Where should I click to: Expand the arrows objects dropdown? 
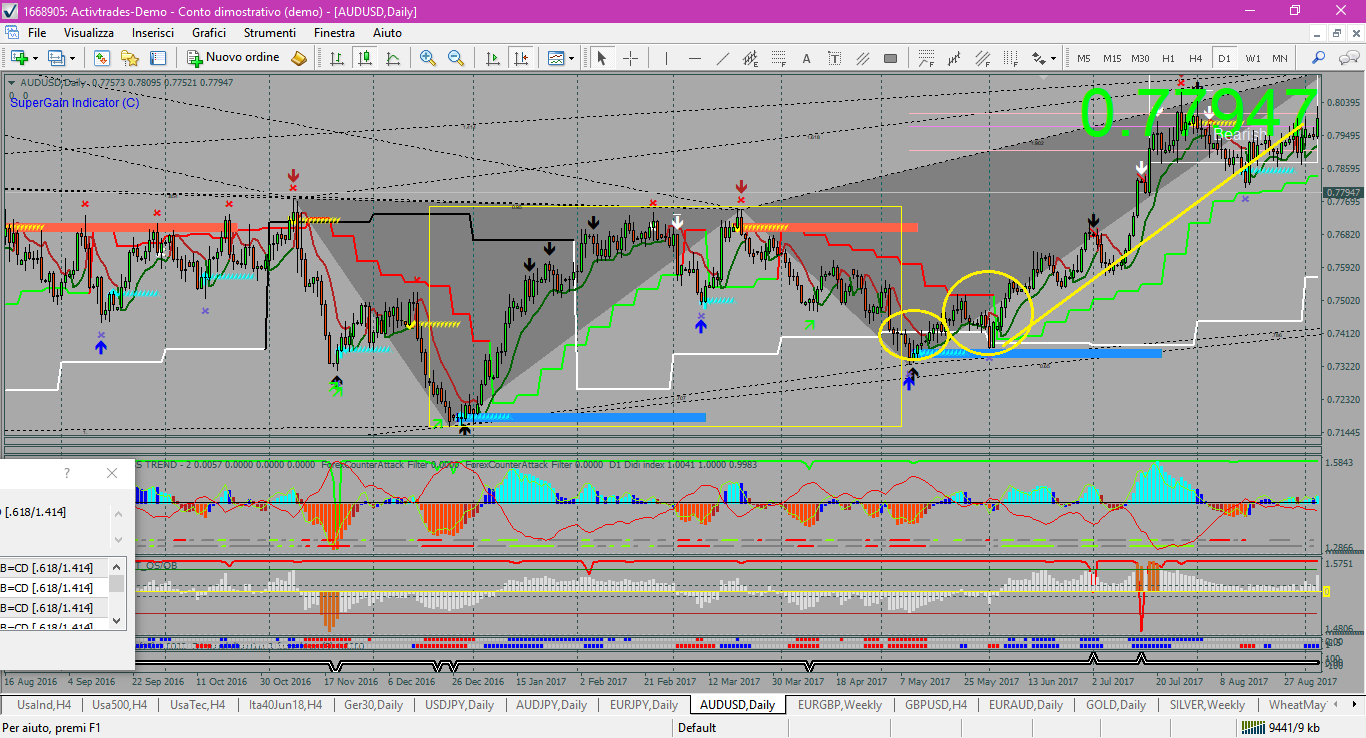(1053, 58)
